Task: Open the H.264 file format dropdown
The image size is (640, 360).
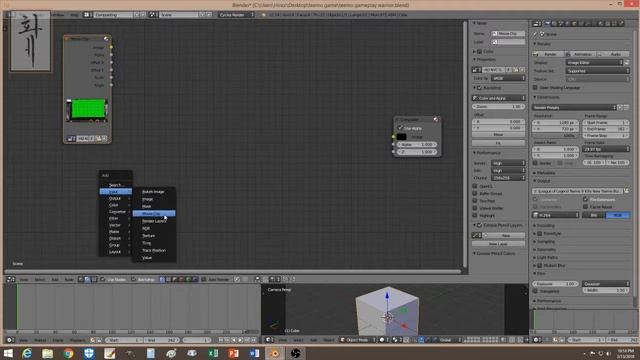Action: pos(556,215)
